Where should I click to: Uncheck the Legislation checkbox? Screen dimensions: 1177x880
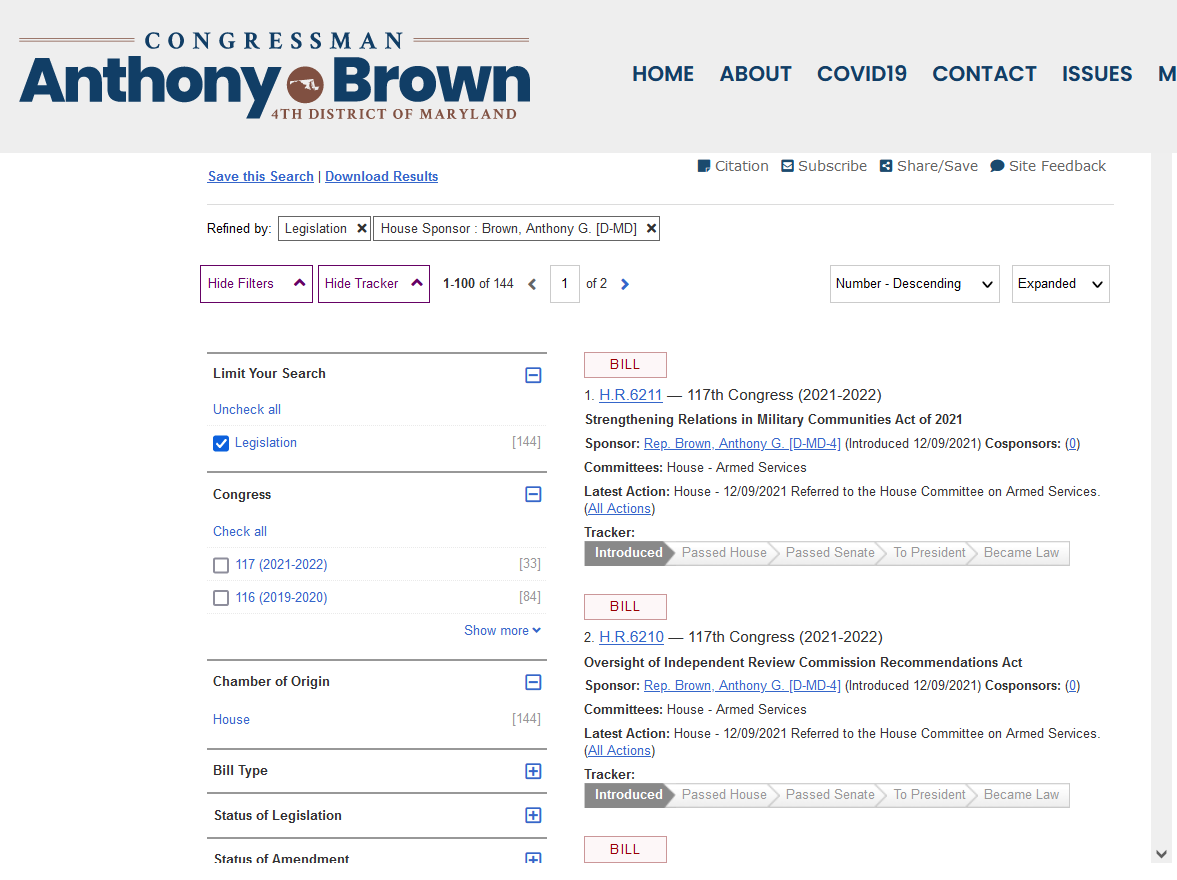click(x=221, y=444)
